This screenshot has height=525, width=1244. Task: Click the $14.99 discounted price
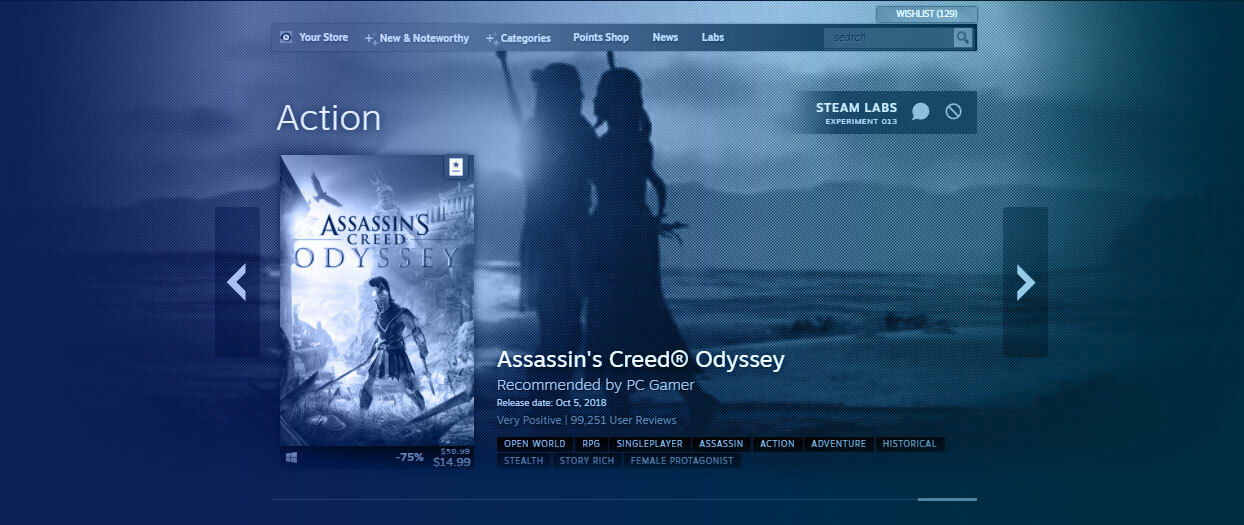tap(451, 462)
